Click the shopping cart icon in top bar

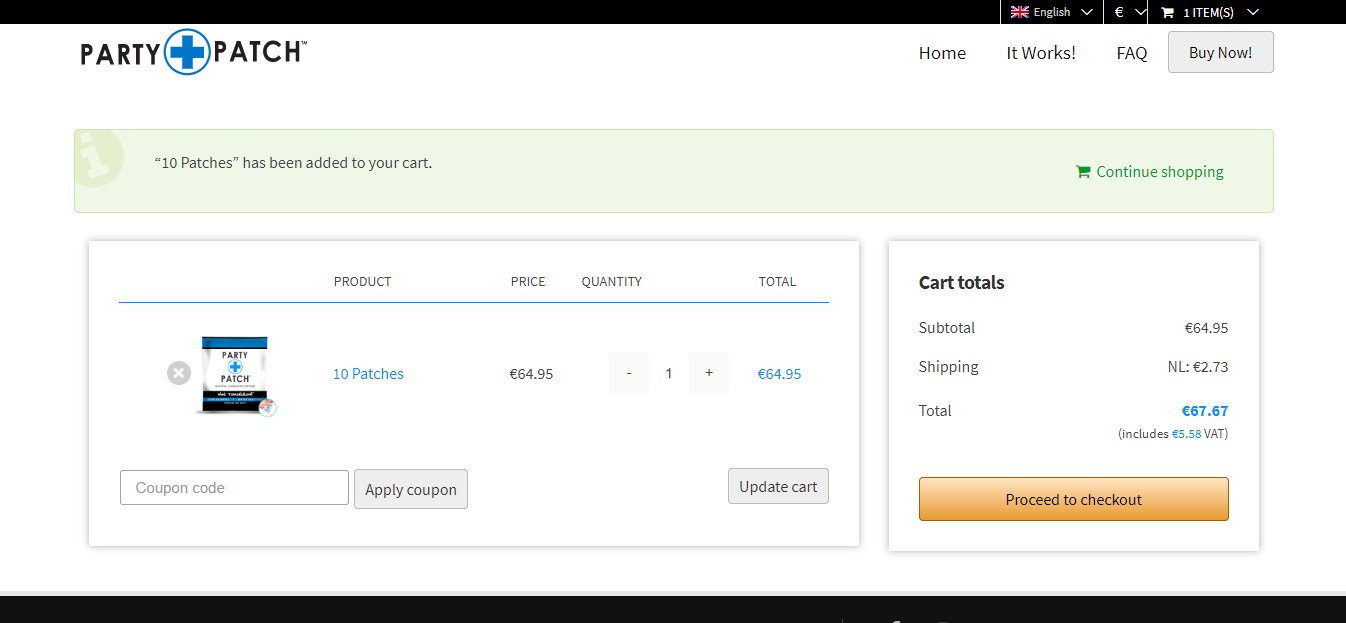(x=1167, y=13)
